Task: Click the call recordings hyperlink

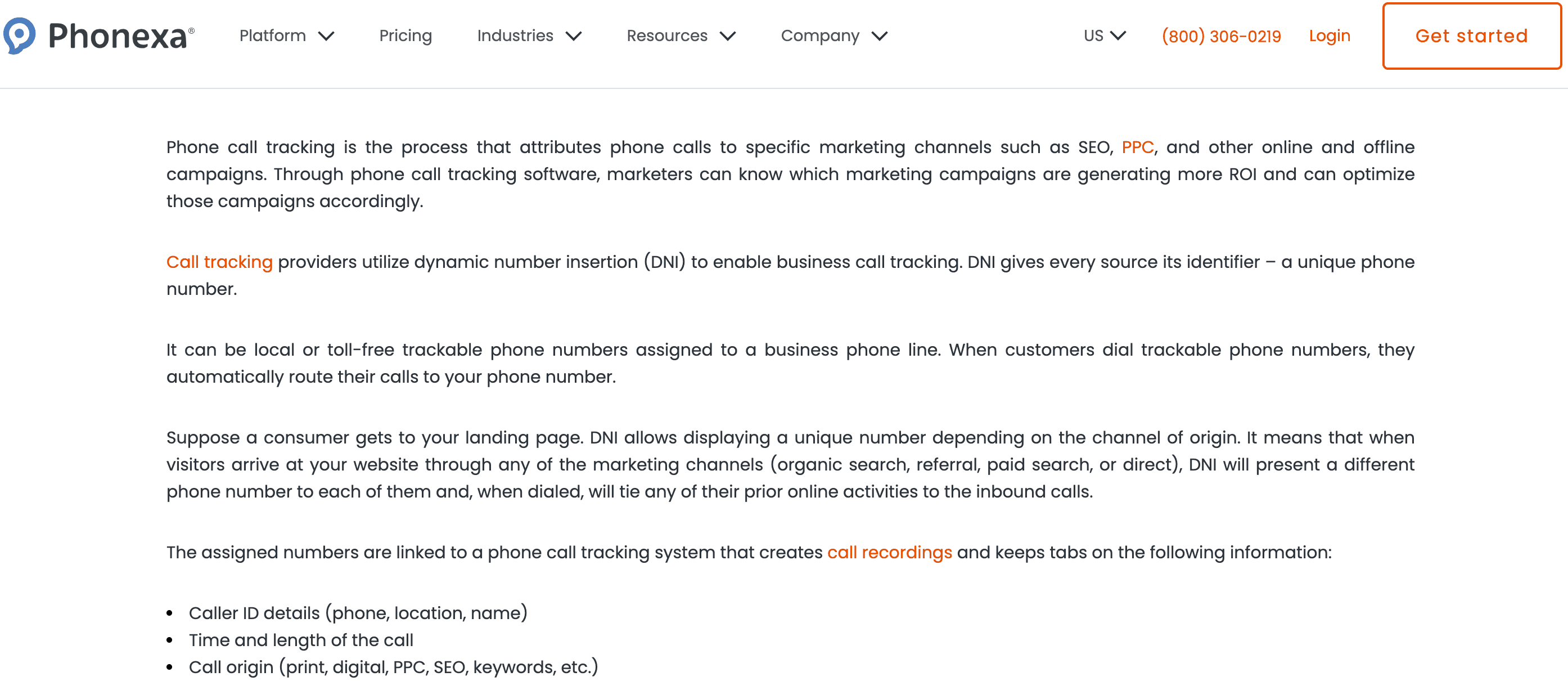Action: [890, 553]
